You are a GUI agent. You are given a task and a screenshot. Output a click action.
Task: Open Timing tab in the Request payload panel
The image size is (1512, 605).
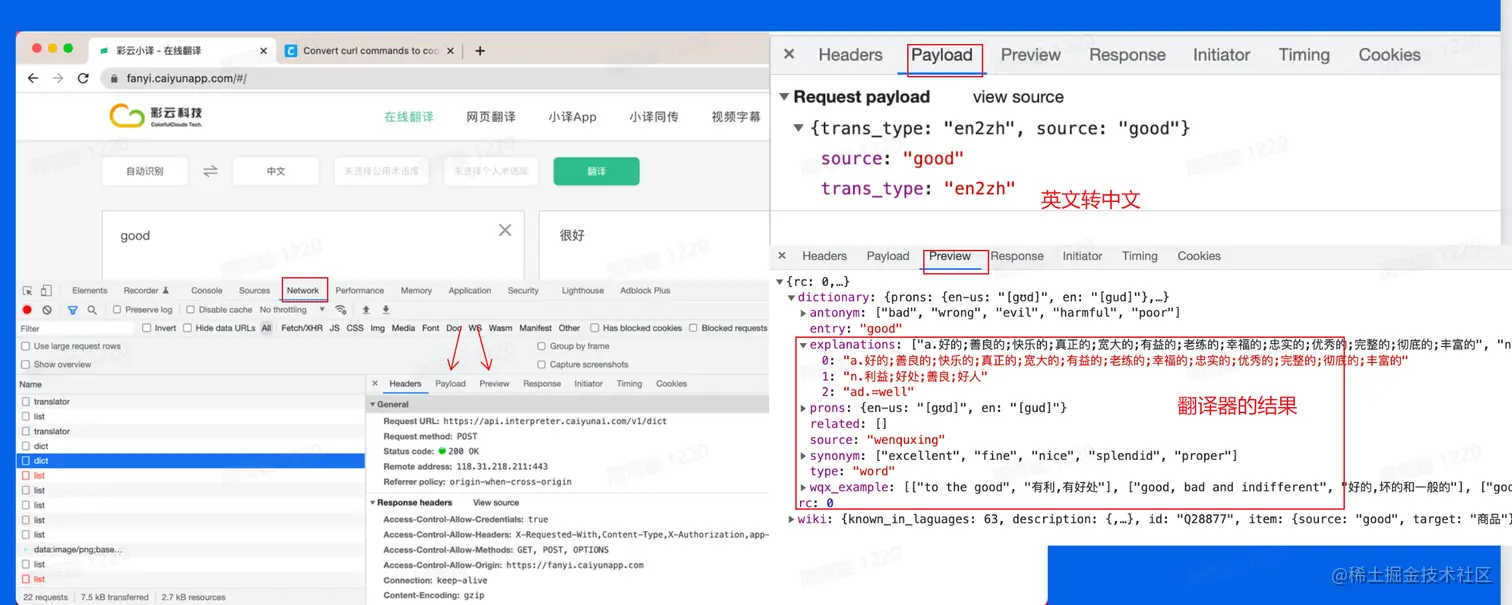point(1304,55)
